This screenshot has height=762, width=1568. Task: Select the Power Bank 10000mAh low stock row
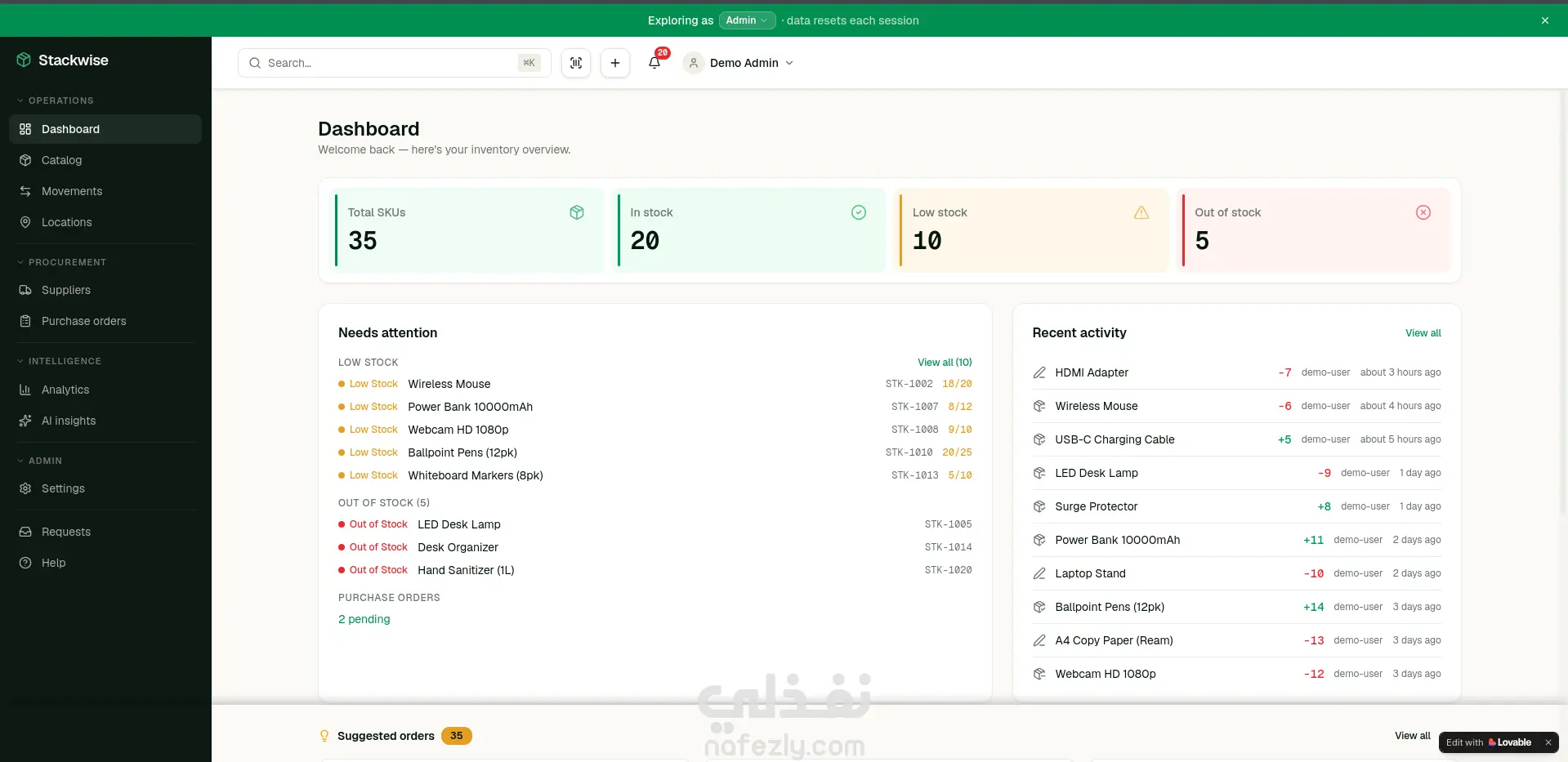tap(655, 407)
